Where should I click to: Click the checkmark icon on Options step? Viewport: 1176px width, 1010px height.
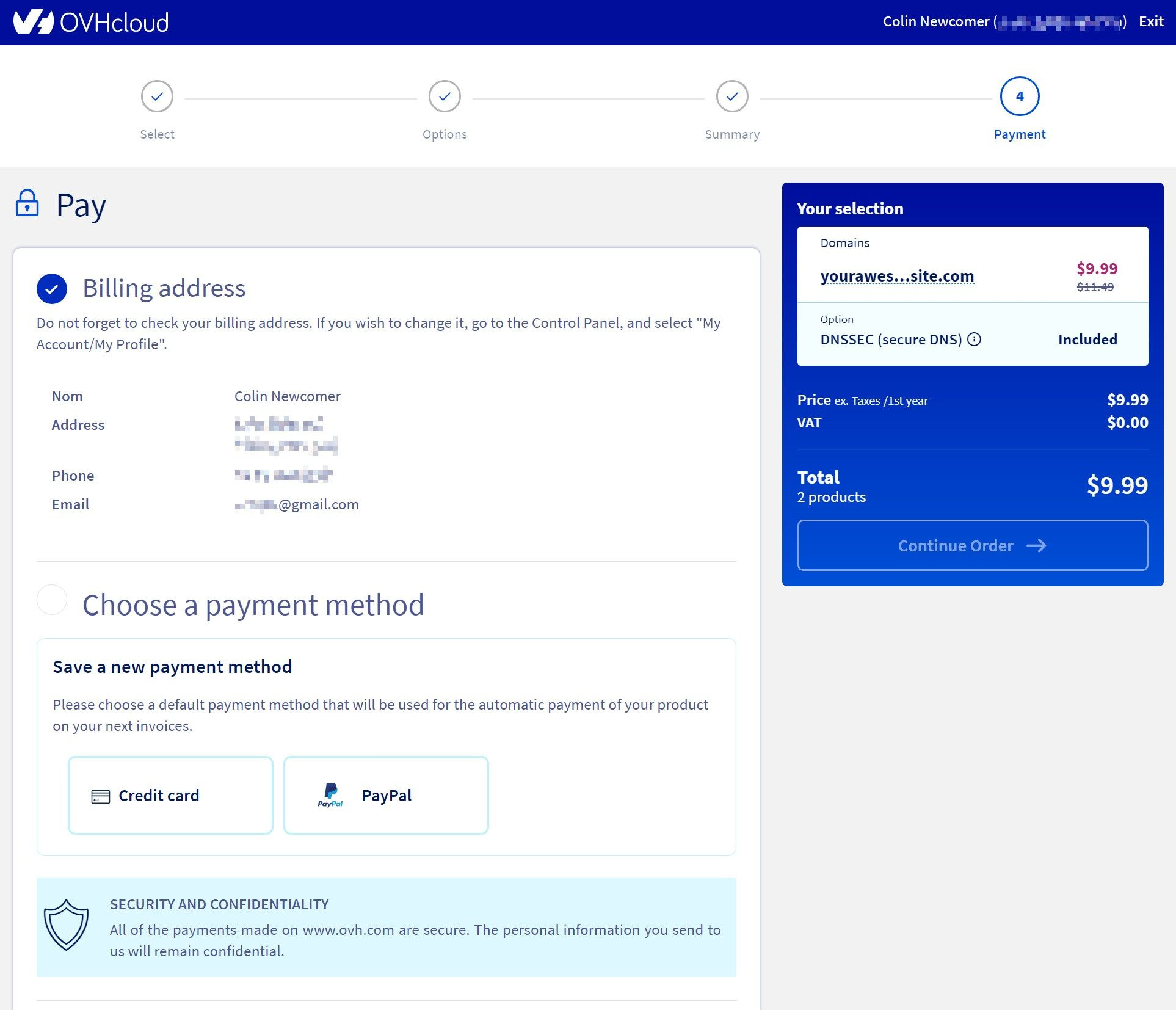445,96
